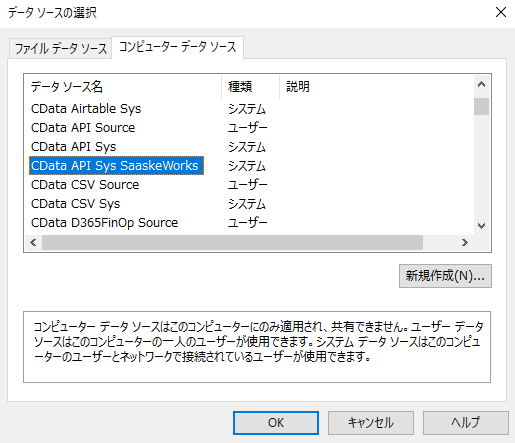Close the データ ソースの選択 dialog
The image size is (515, 443).
coord(501,13)
